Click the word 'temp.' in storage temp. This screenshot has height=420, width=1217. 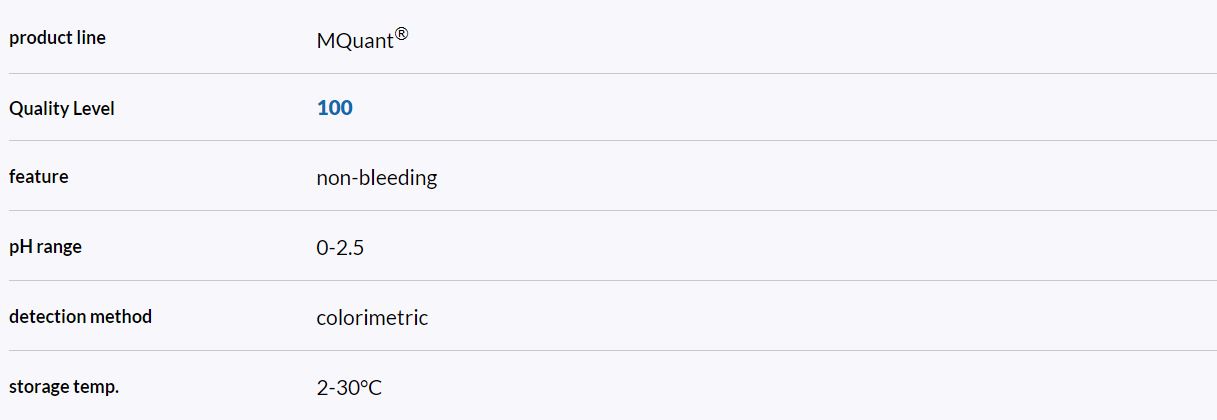point(96,387)
